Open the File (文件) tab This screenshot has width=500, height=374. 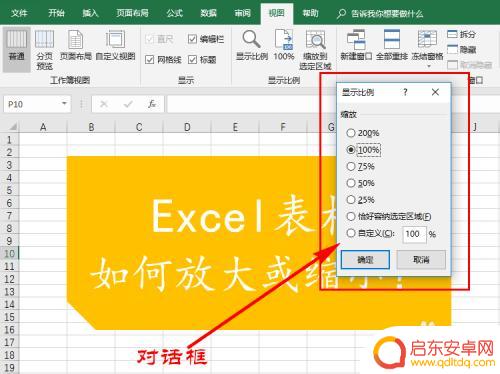pyautogui.click(x=19, y=13)
